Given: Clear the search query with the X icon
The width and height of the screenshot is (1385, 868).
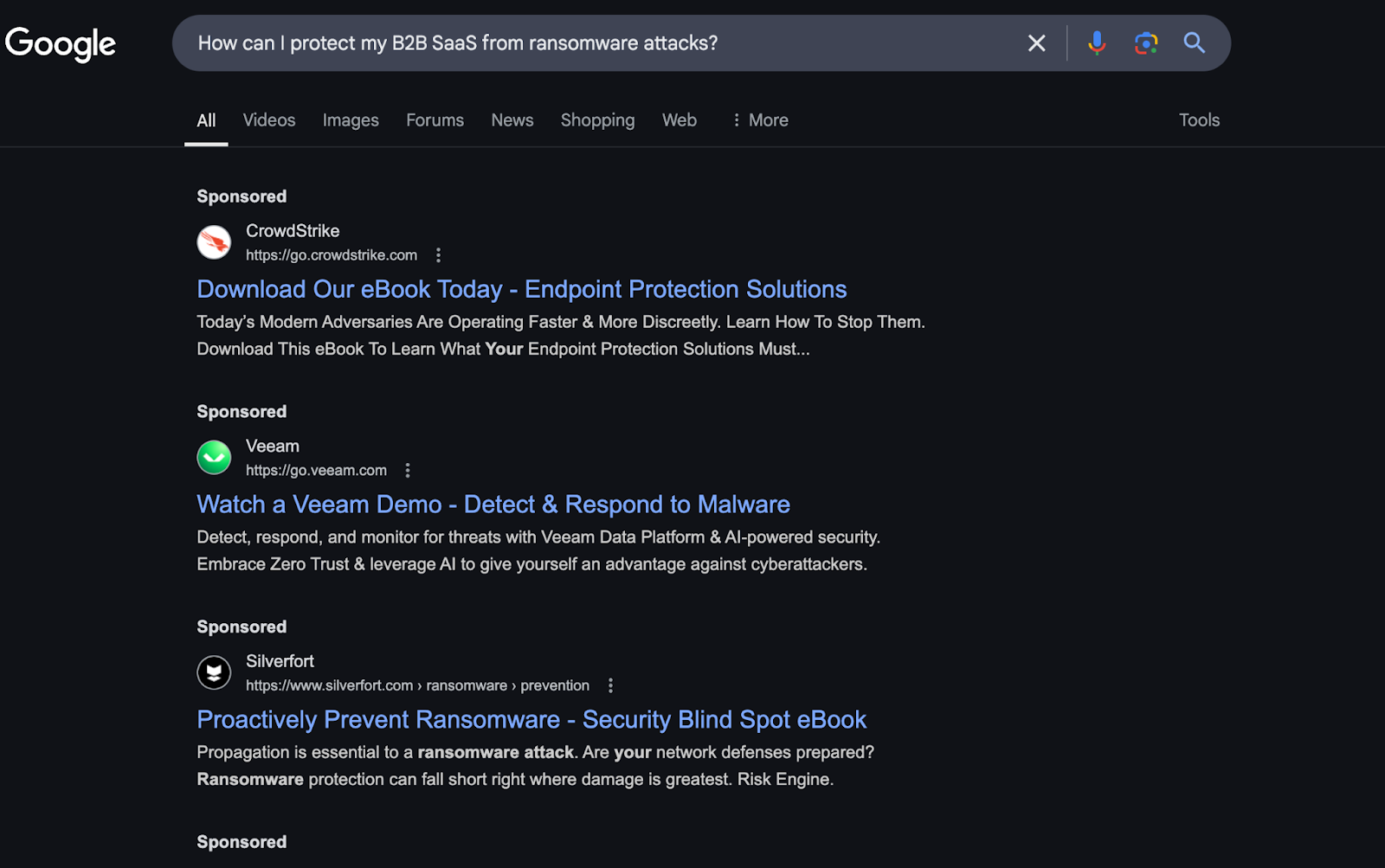Looking at the screenshot, I should click(x=1036, y=42).
